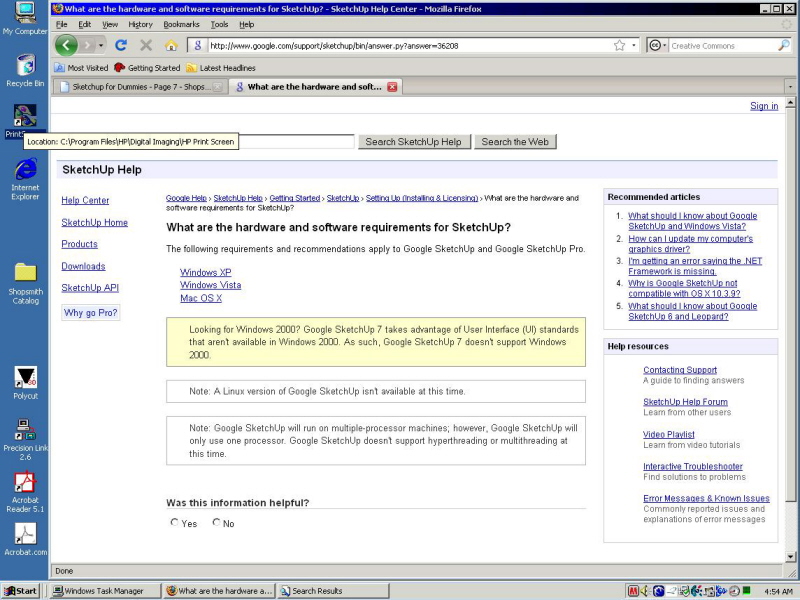The height and width of the screenshot is (600, 800).
Task: Click the Stop loading X icon
Action: [x=146, y=45]
